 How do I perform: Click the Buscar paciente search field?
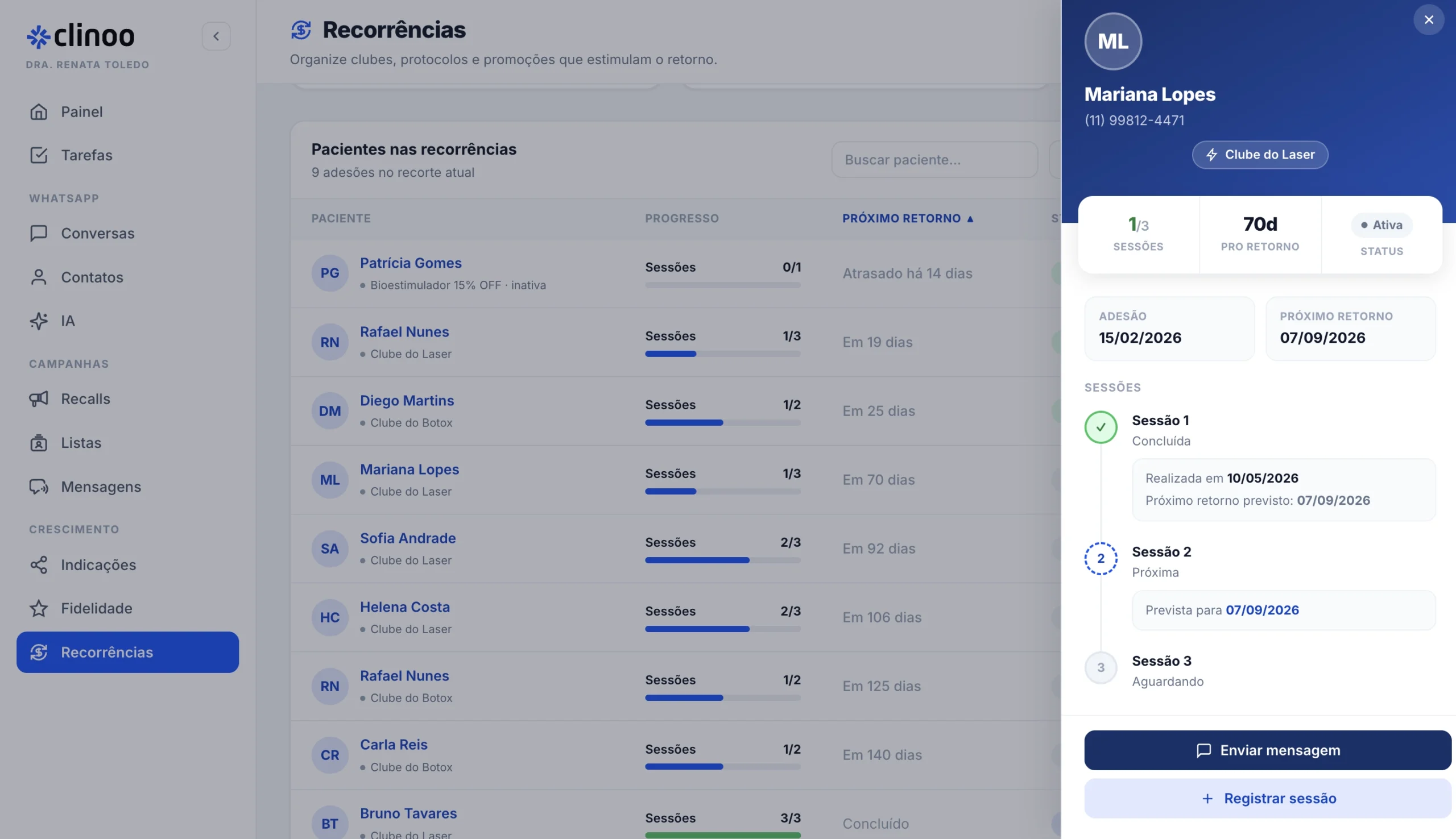point(934,160)
